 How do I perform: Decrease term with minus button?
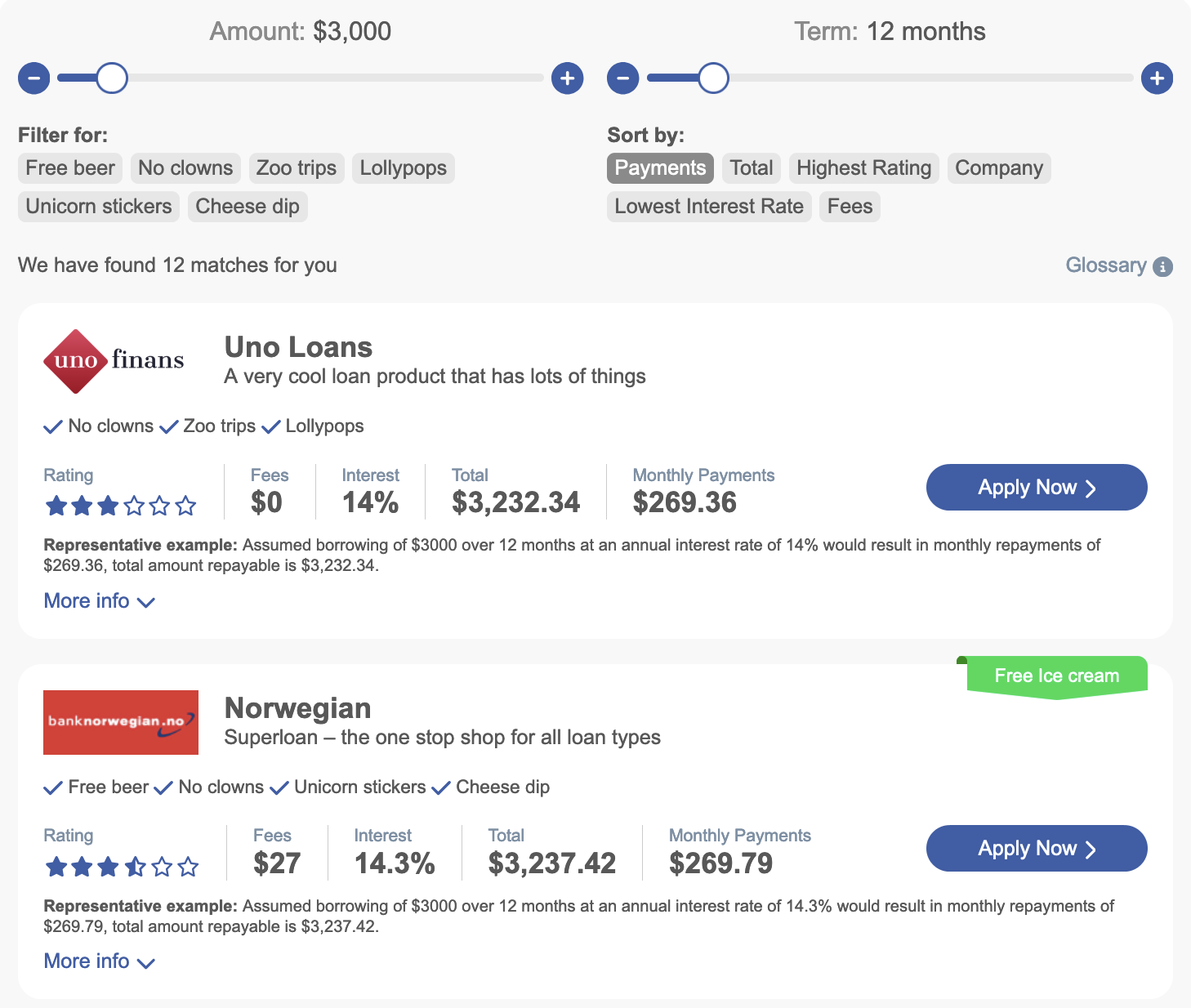pyautogui.click(x=623, y=78)
